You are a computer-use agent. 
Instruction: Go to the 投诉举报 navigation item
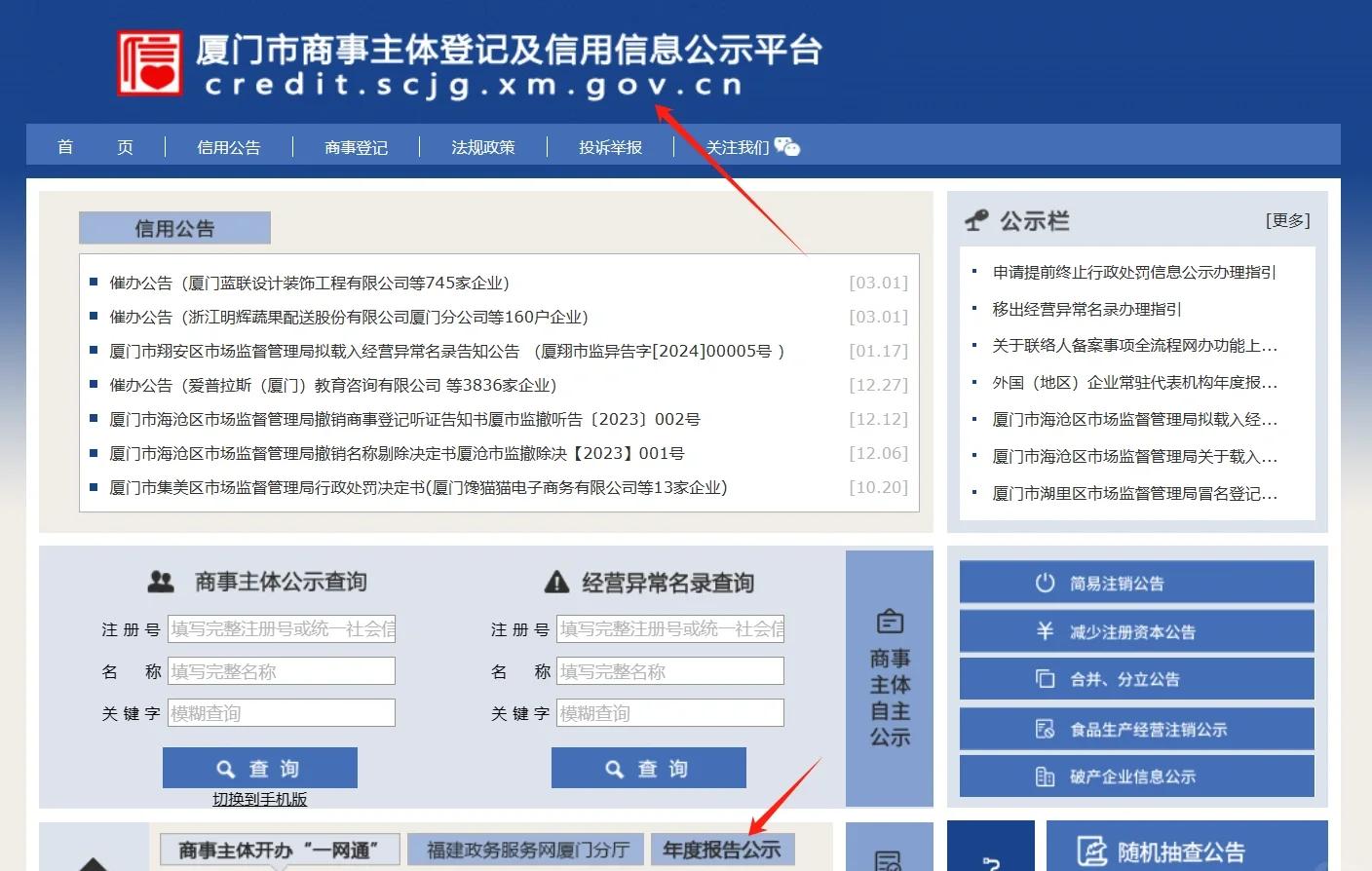pyautogui.click(x=611, y=147)
